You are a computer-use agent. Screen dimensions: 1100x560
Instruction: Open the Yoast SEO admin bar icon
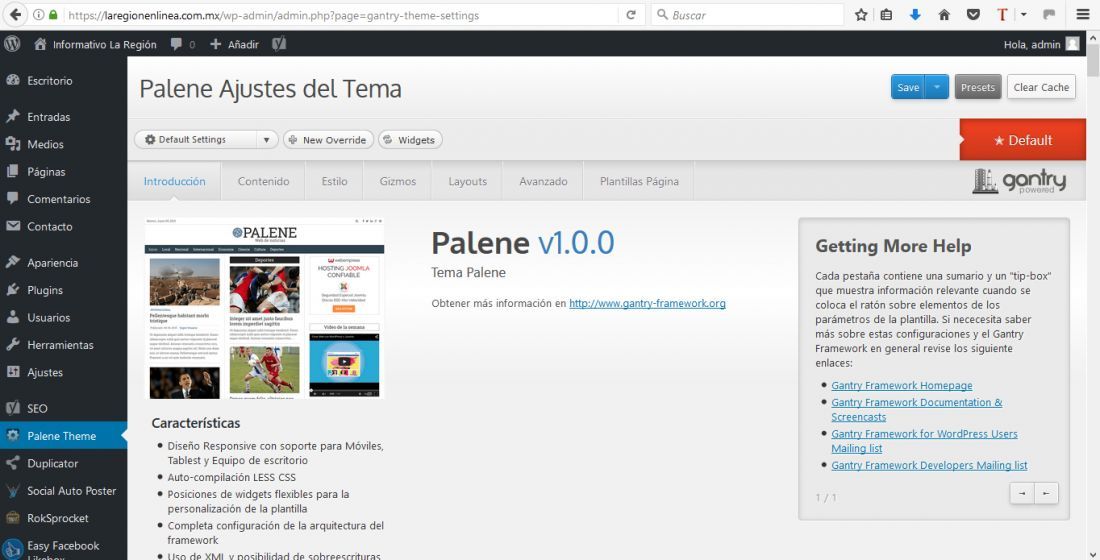(x=279, y=44)
